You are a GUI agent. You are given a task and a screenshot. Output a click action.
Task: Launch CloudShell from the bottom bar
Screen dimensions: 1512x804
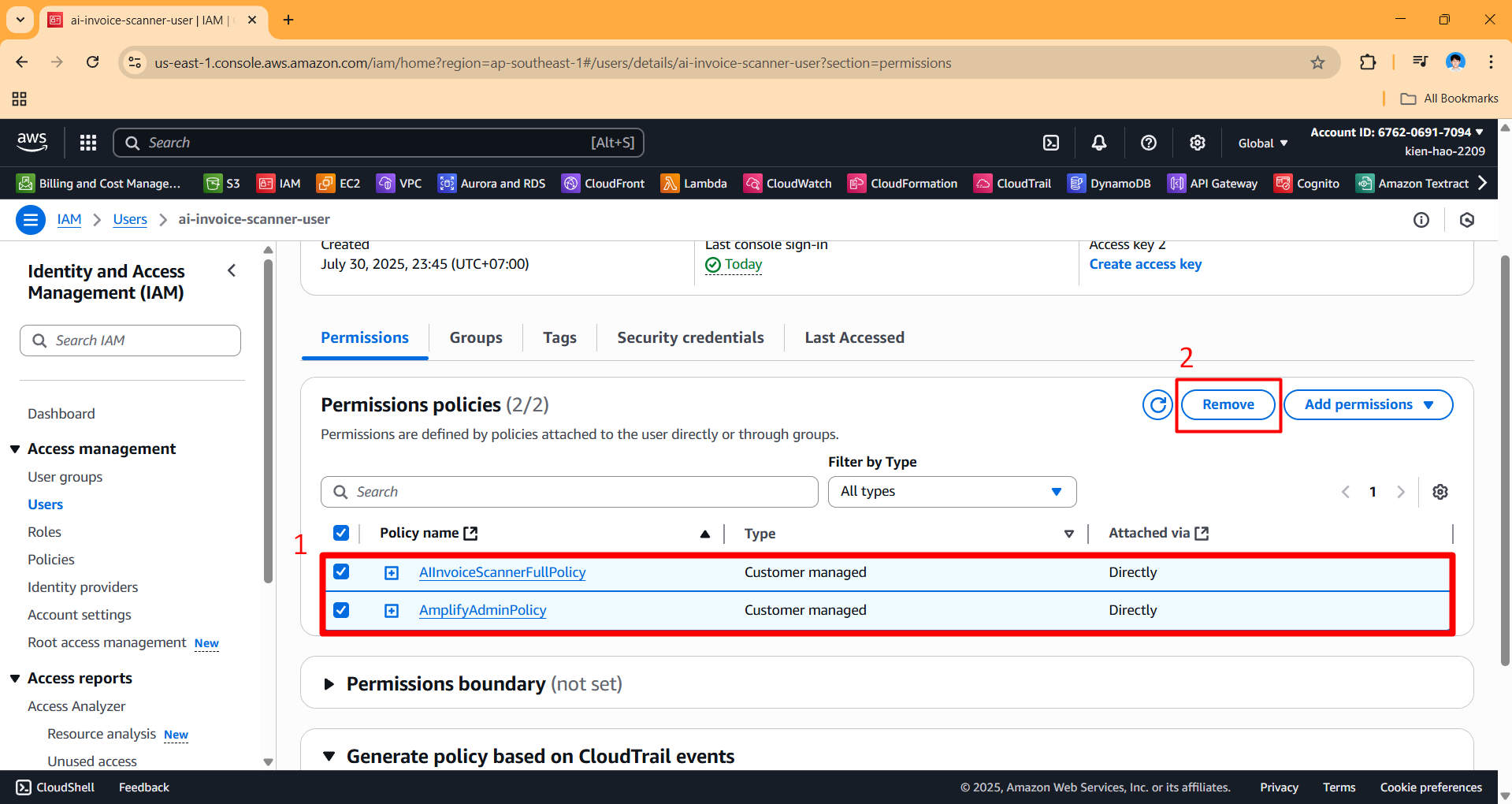[x=54, y=787]
